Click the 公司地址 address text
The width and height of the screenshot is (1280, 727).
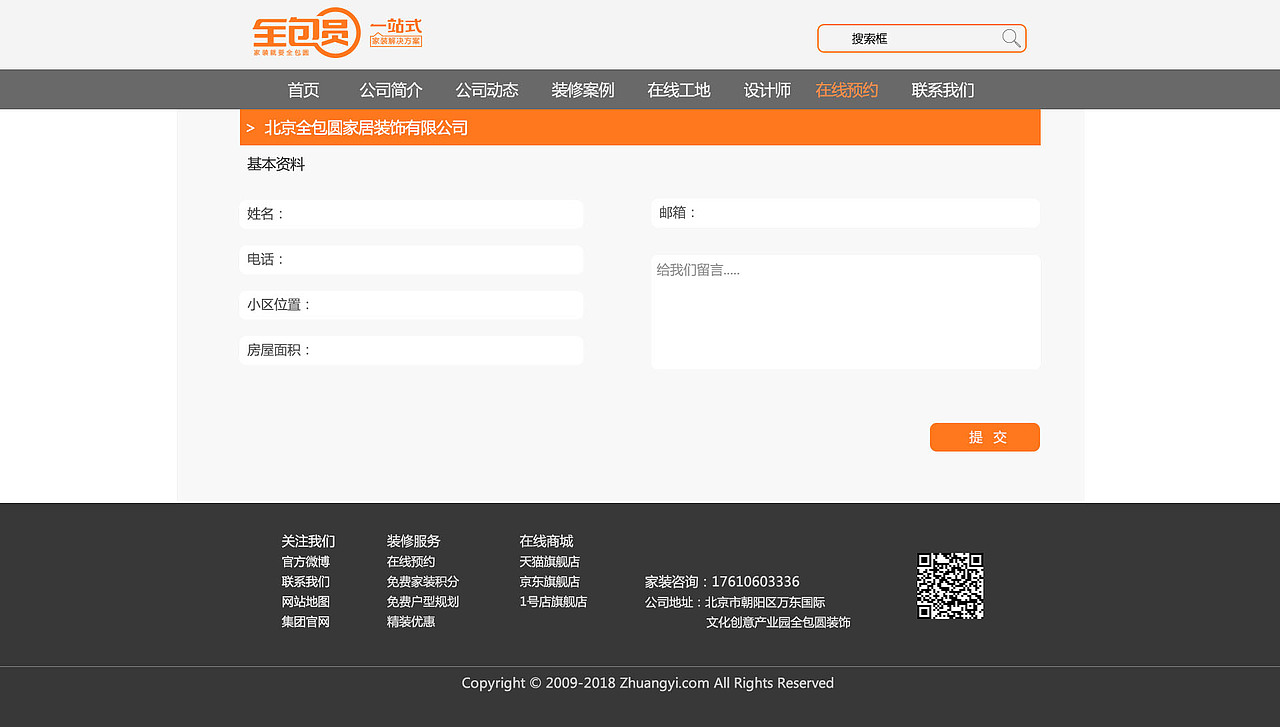coord(748,612)
